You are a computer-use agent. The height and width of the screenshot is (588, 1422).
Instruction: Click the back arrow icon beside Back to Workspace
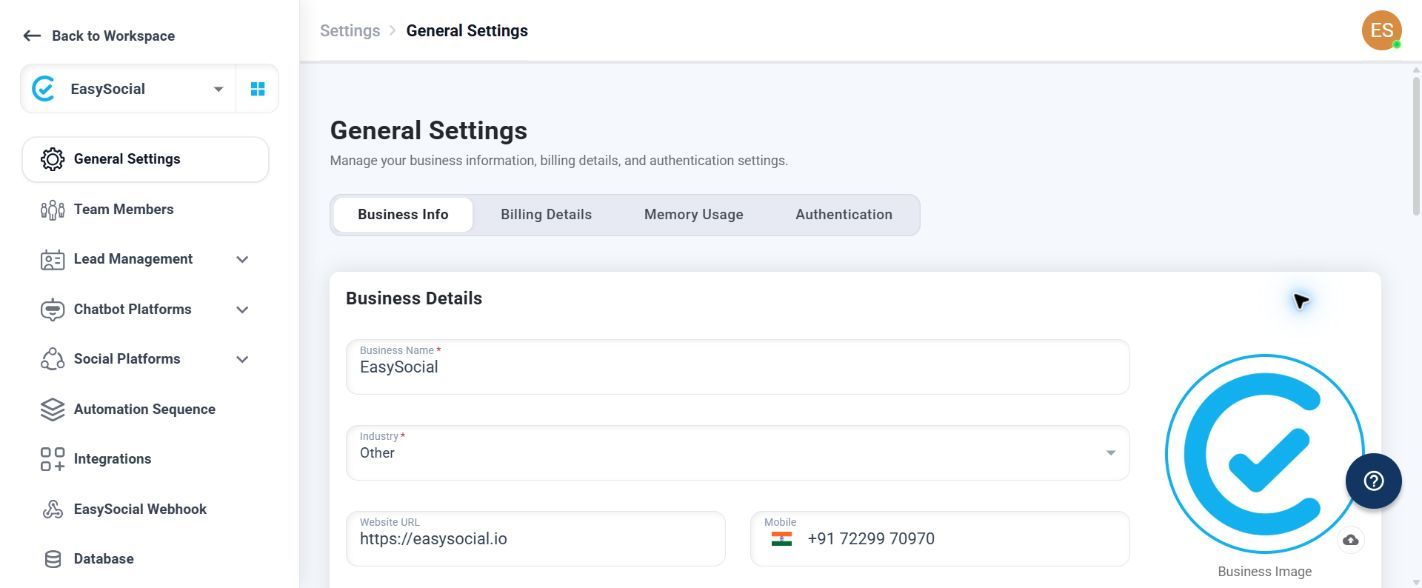point(32,36)
